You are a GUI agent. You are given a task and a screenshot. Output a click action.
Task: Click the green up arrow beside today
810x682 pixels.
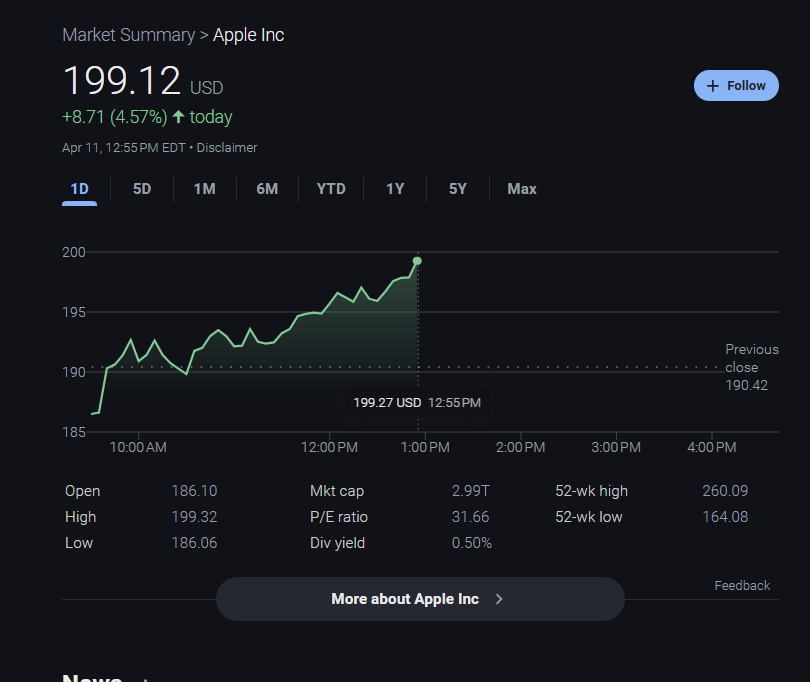178,117
